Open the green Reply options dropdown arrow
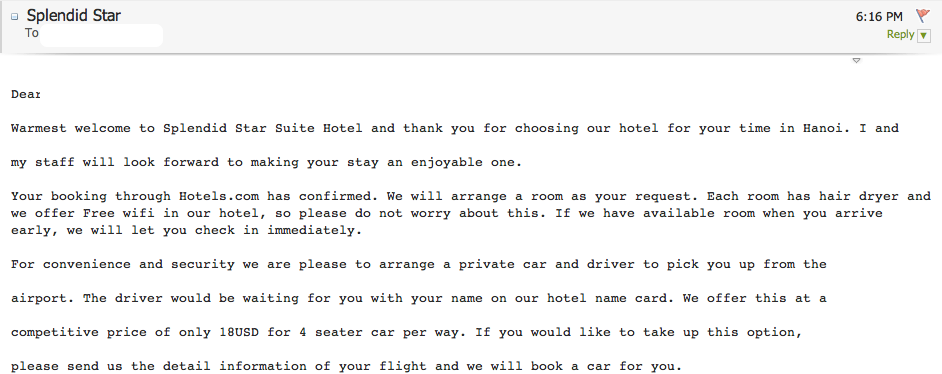The height and width of the screenshot is (374, 942). (x=923, y=35)
